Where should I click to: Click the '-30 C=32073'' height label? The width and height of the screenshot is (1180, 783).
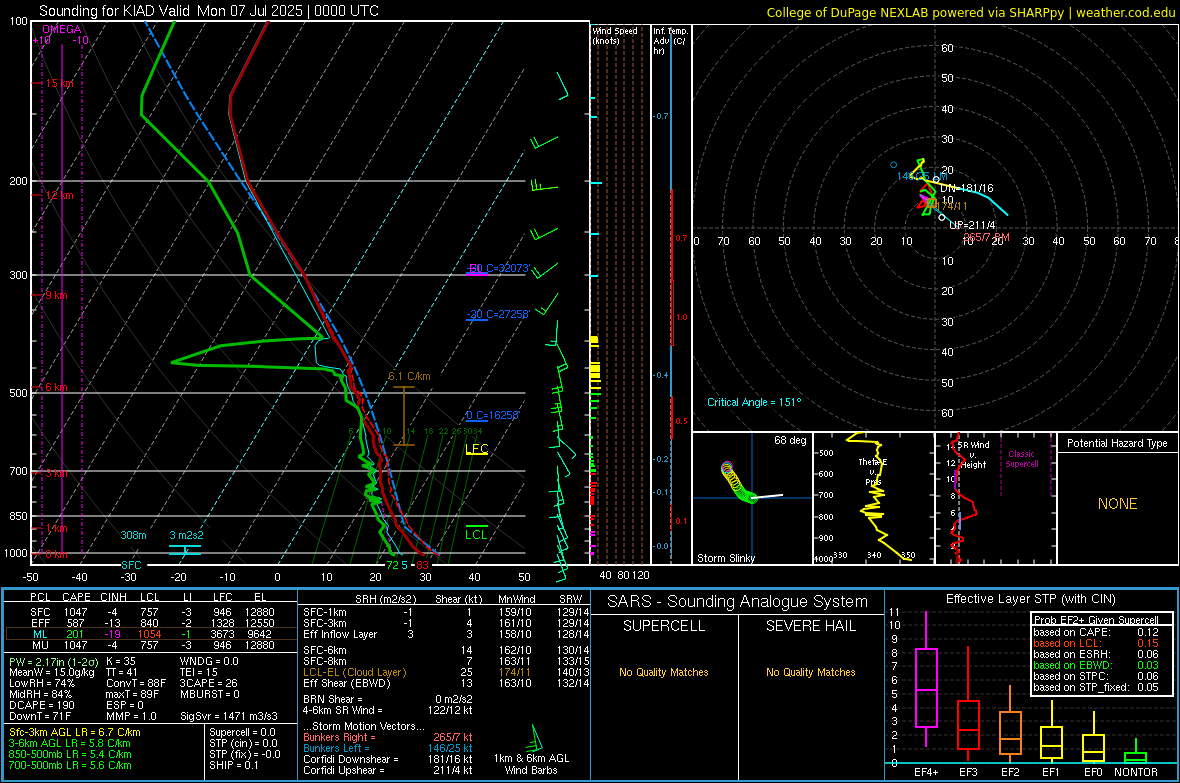[x=498, y=268]
